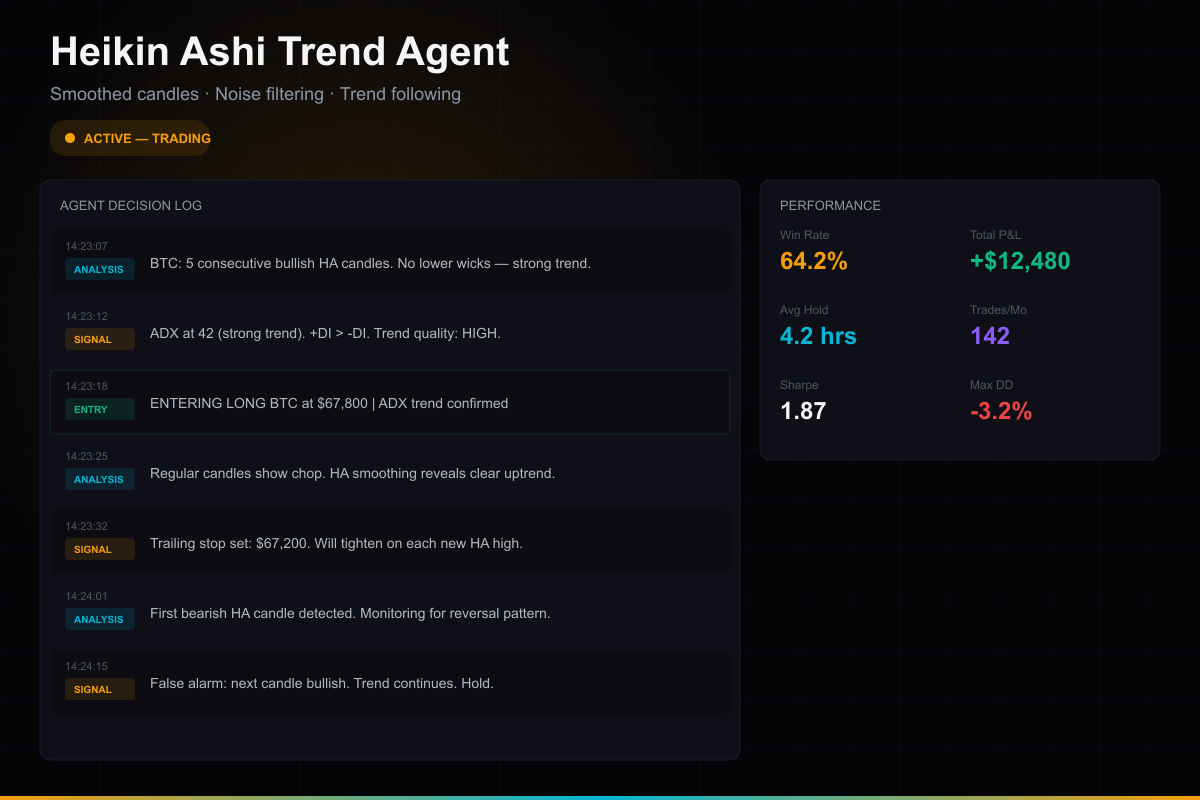This screenshot has width=1200, height=800.
Task: Expand the AGENT DECISION LOG panel header
Action: point(131,205)
